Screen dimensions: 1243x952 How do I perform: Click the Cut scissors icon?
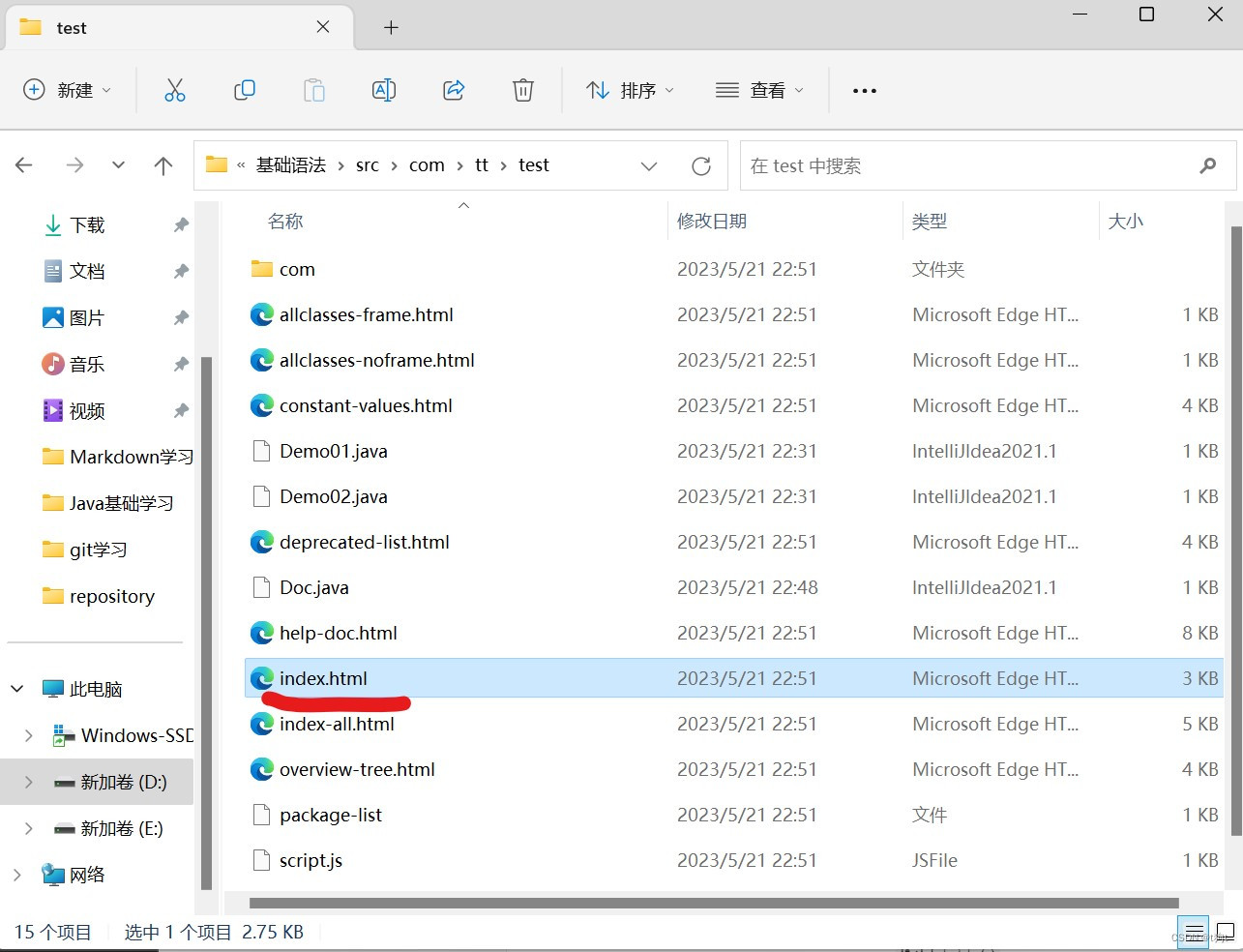(x=175, y=90)
